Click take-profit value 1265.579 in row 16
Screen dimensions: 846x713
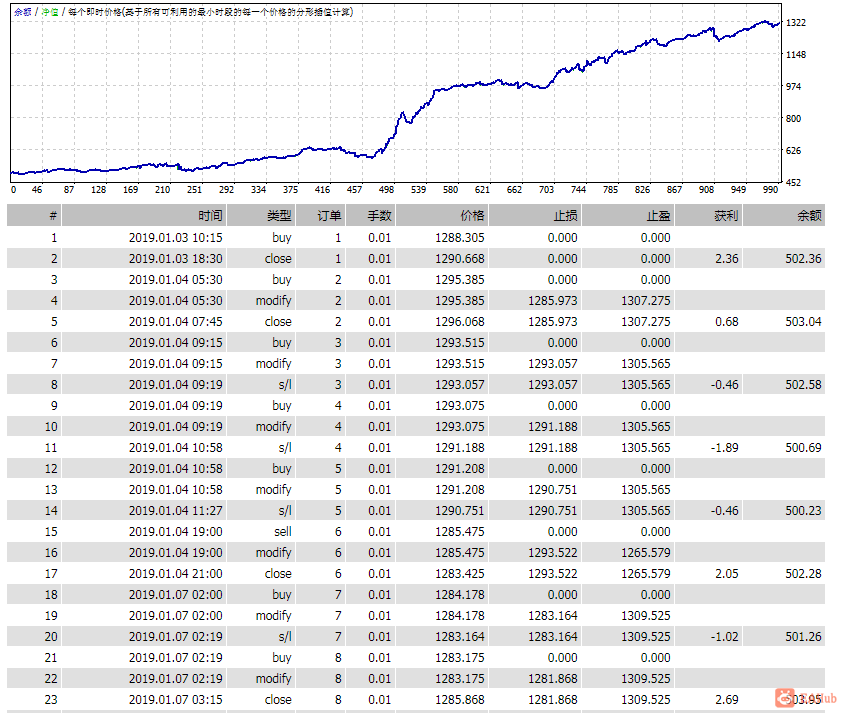click(x=645, y=553)
